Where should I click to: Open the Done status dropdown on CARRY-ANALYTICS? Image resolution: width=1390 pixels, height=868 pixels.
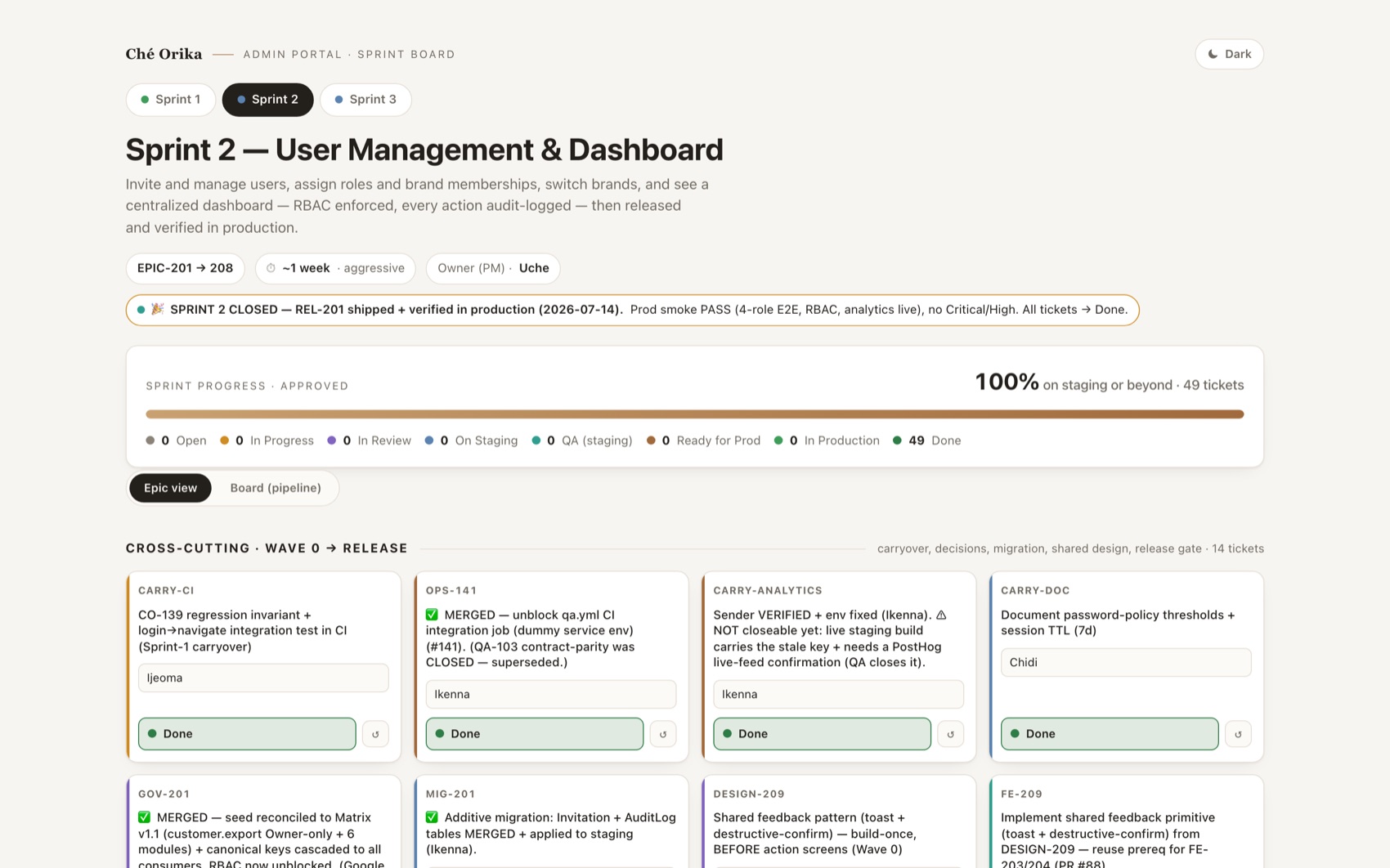click(x=822, y=734)
